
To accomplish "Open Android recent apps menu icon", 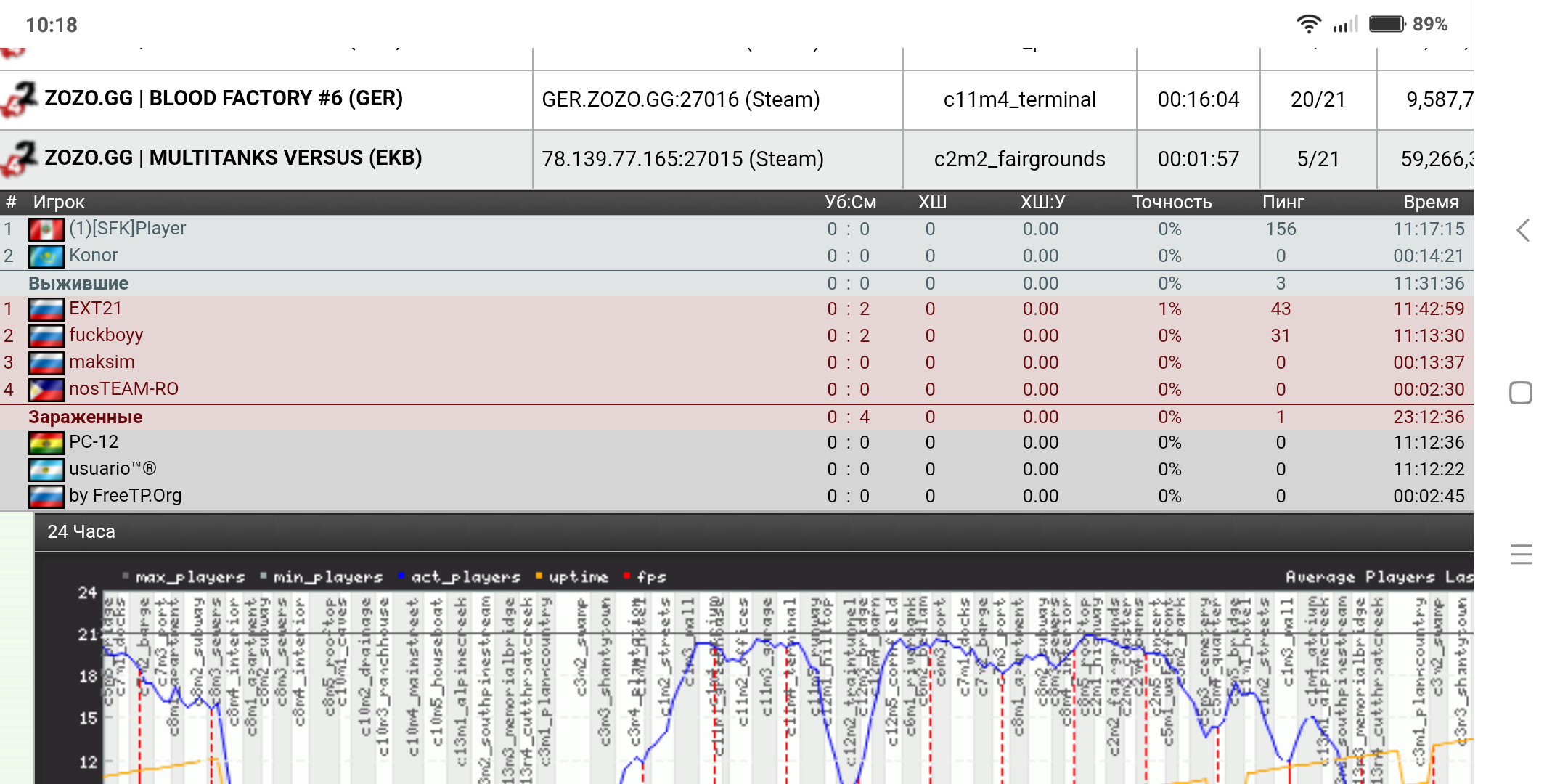I will pos(1521,555).
